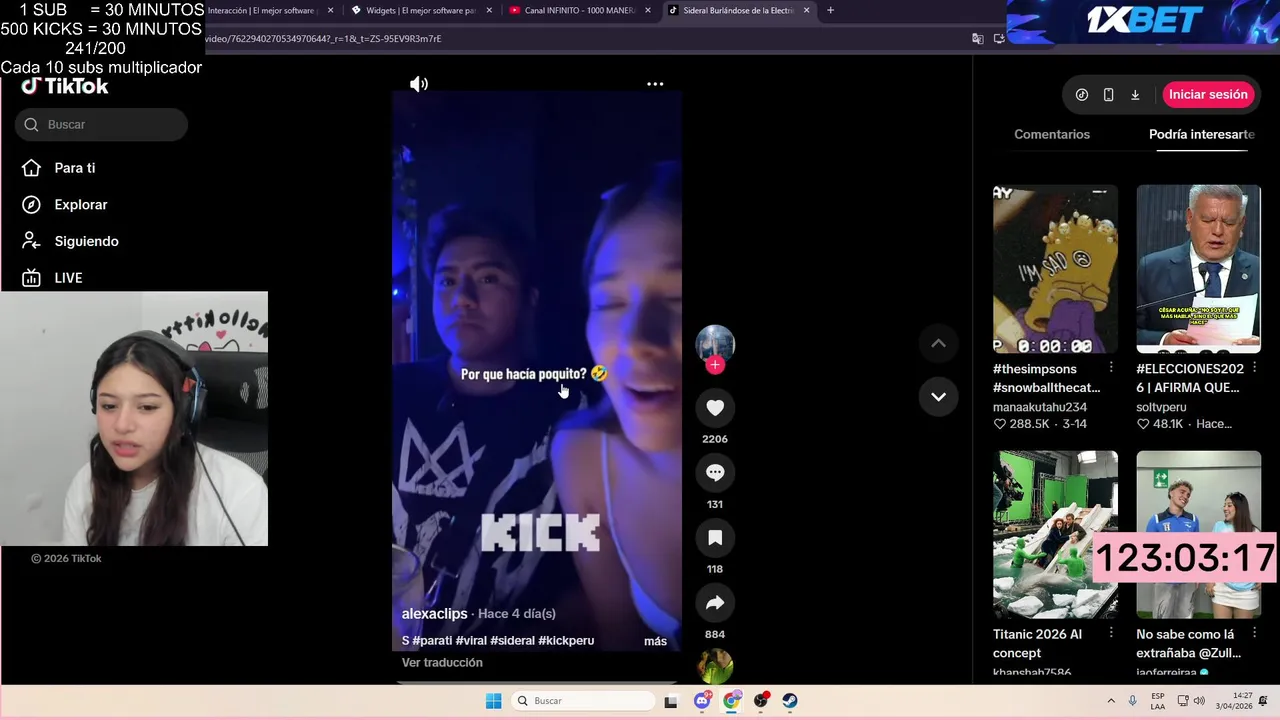Open Task View from the taskbar
The width and height of the screenshot is (1280, 720).
[672, 701]
